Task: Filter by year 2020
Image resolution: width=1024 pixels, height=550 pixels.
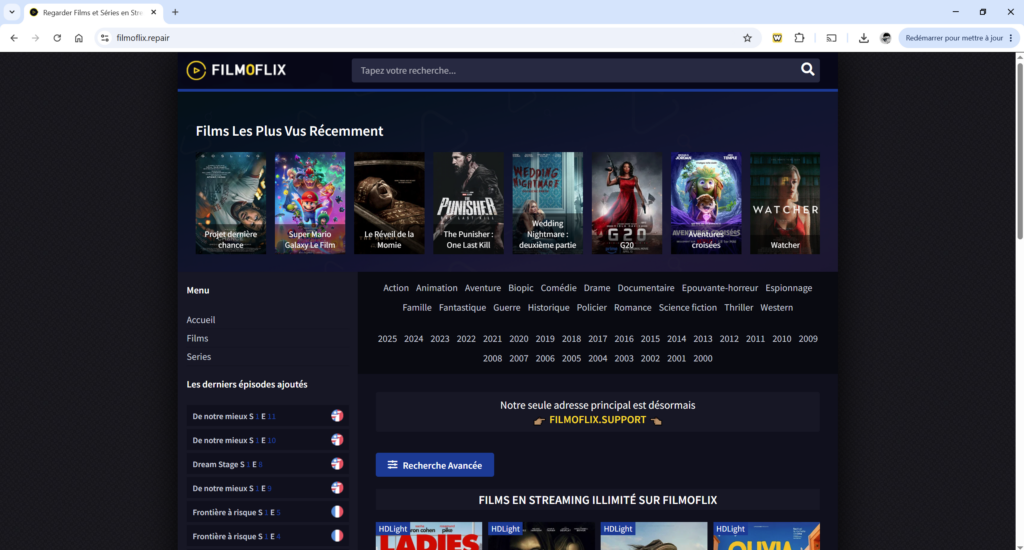Action: [519, 339]
